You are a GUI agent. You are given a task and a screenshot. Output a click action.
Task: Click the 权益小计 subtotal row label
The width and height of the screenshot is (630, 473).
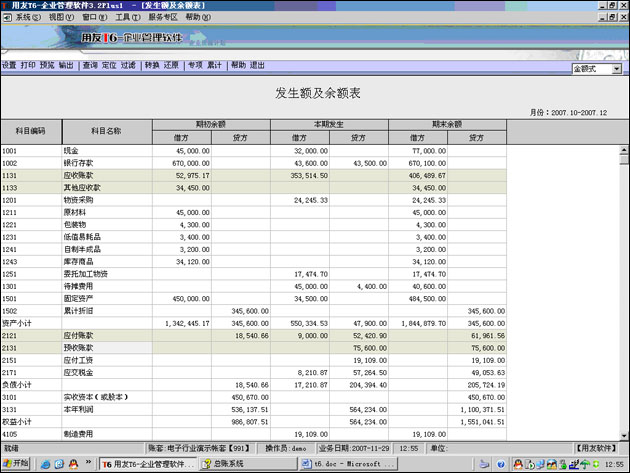coord(17,422)
